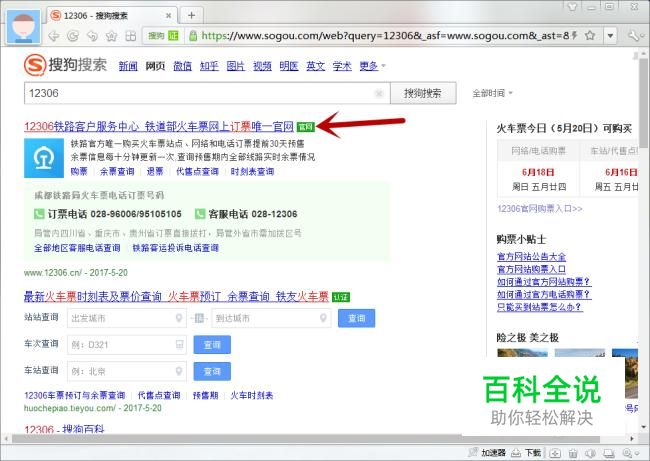Bookmark this page with address bar star
The image size is (650, 461).
click(x=590, y=36)
